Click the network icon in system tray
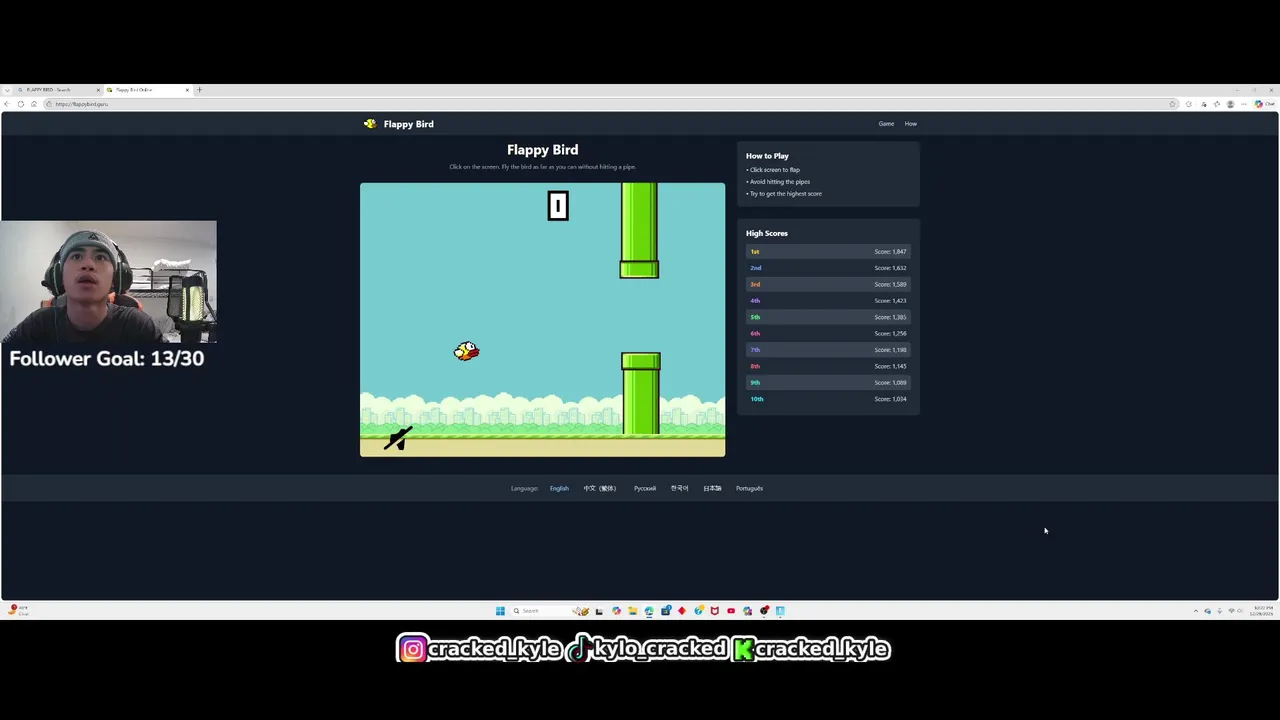Viewport: 1280px width, 720px height. tap(1231, 611)
